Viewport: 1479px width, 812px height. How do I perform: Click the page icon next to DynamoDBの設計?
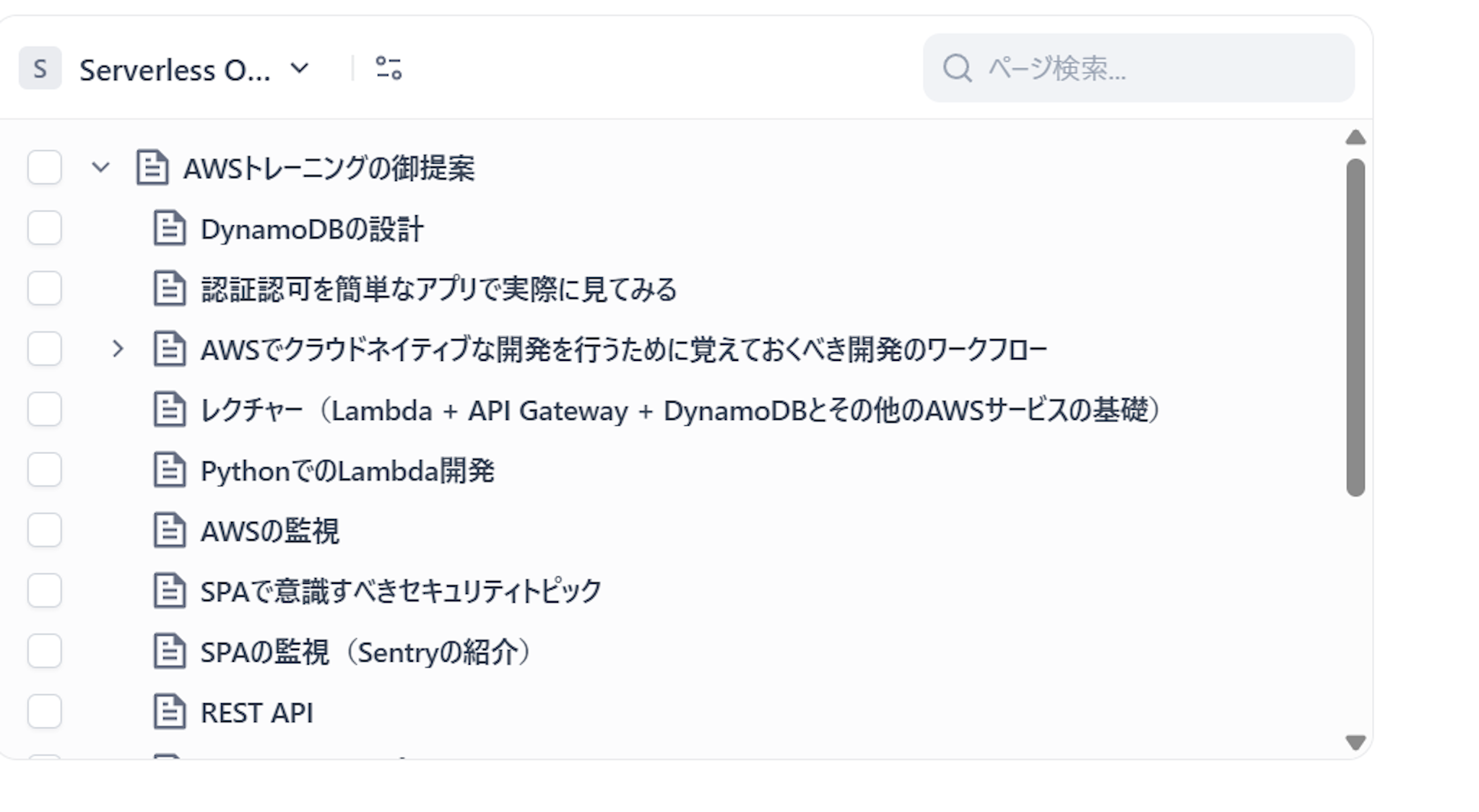click(x=168, y=228)
